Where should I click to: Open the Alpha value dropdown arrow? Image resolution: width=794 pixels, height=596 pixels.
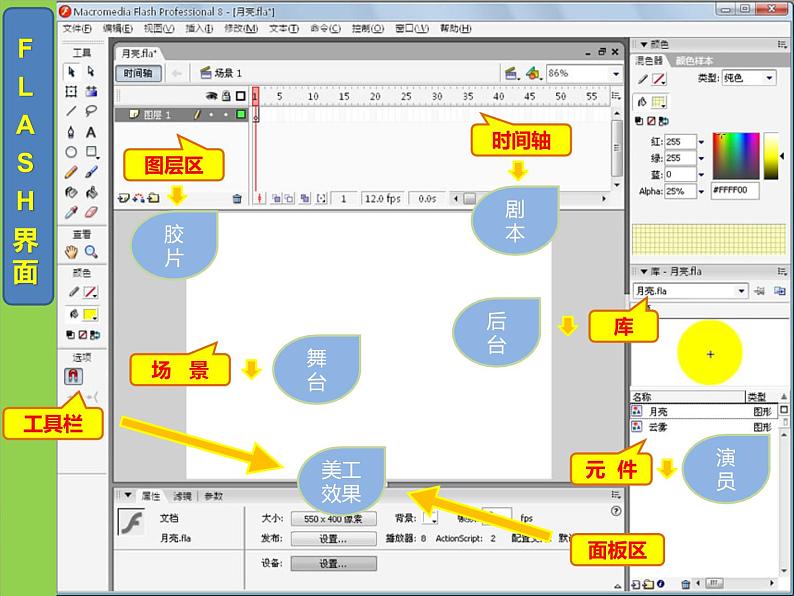tap(701, 191)
